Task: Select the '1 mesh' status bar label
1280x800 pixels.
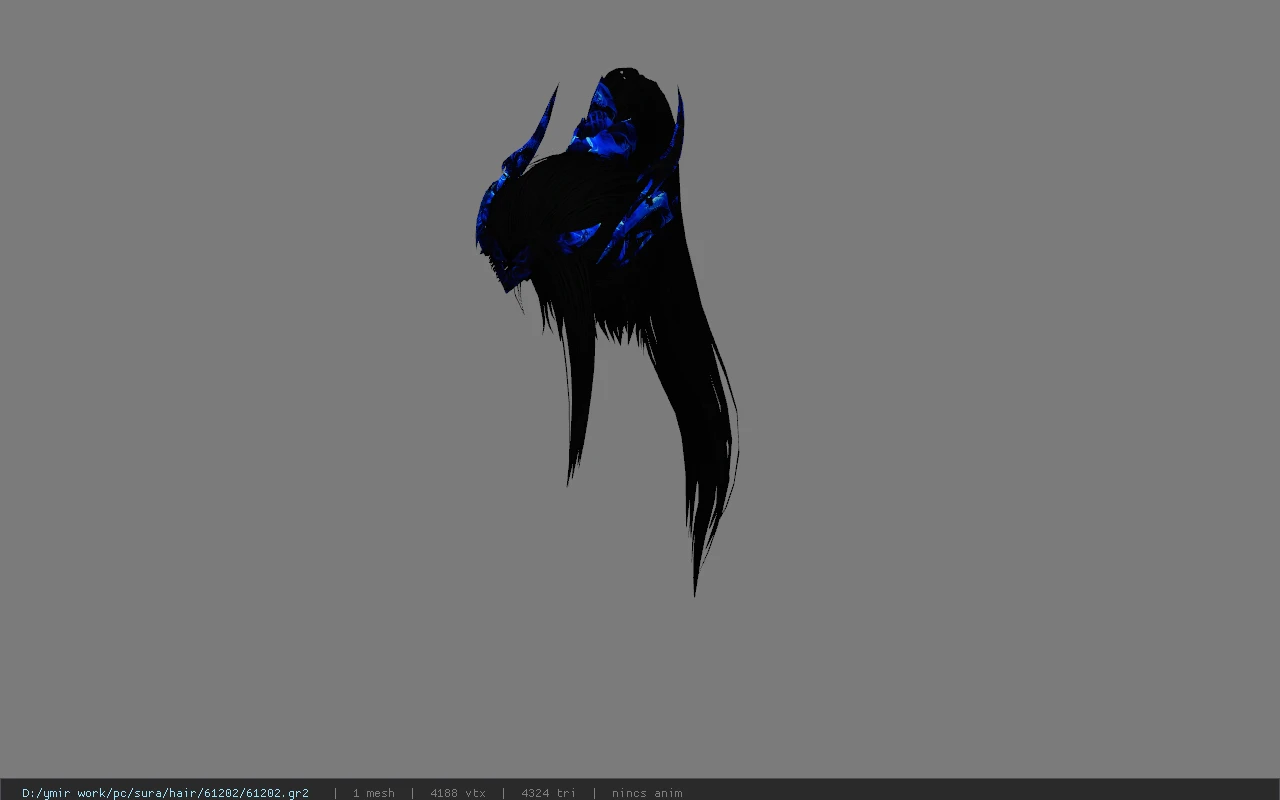Action: [373, 793]
